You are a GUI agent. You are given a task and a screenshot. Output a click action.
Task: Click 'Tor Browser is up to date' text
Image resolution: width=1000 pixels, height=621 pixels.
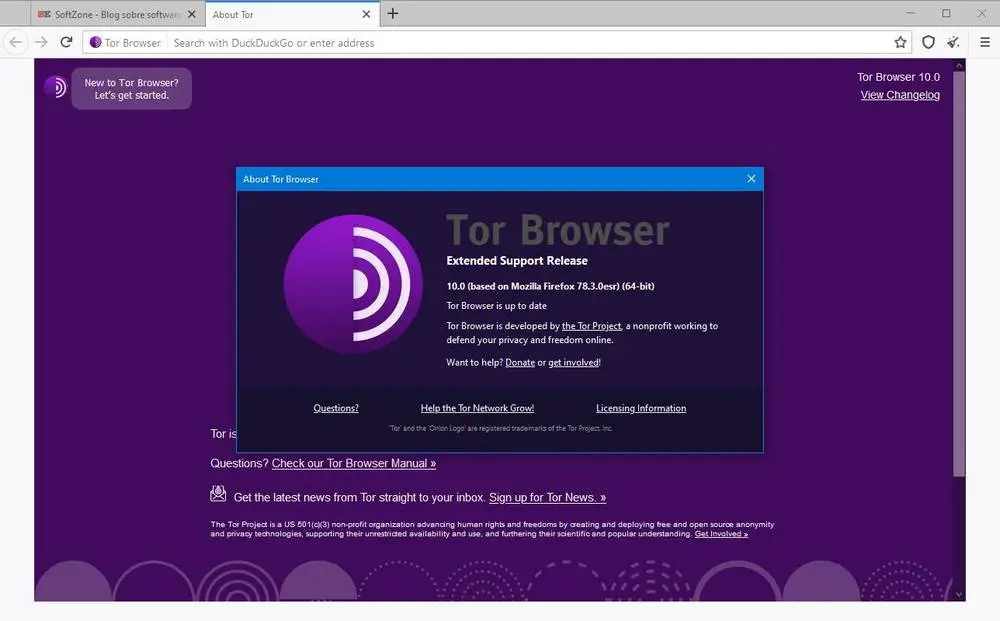click(x=496, y=306)
